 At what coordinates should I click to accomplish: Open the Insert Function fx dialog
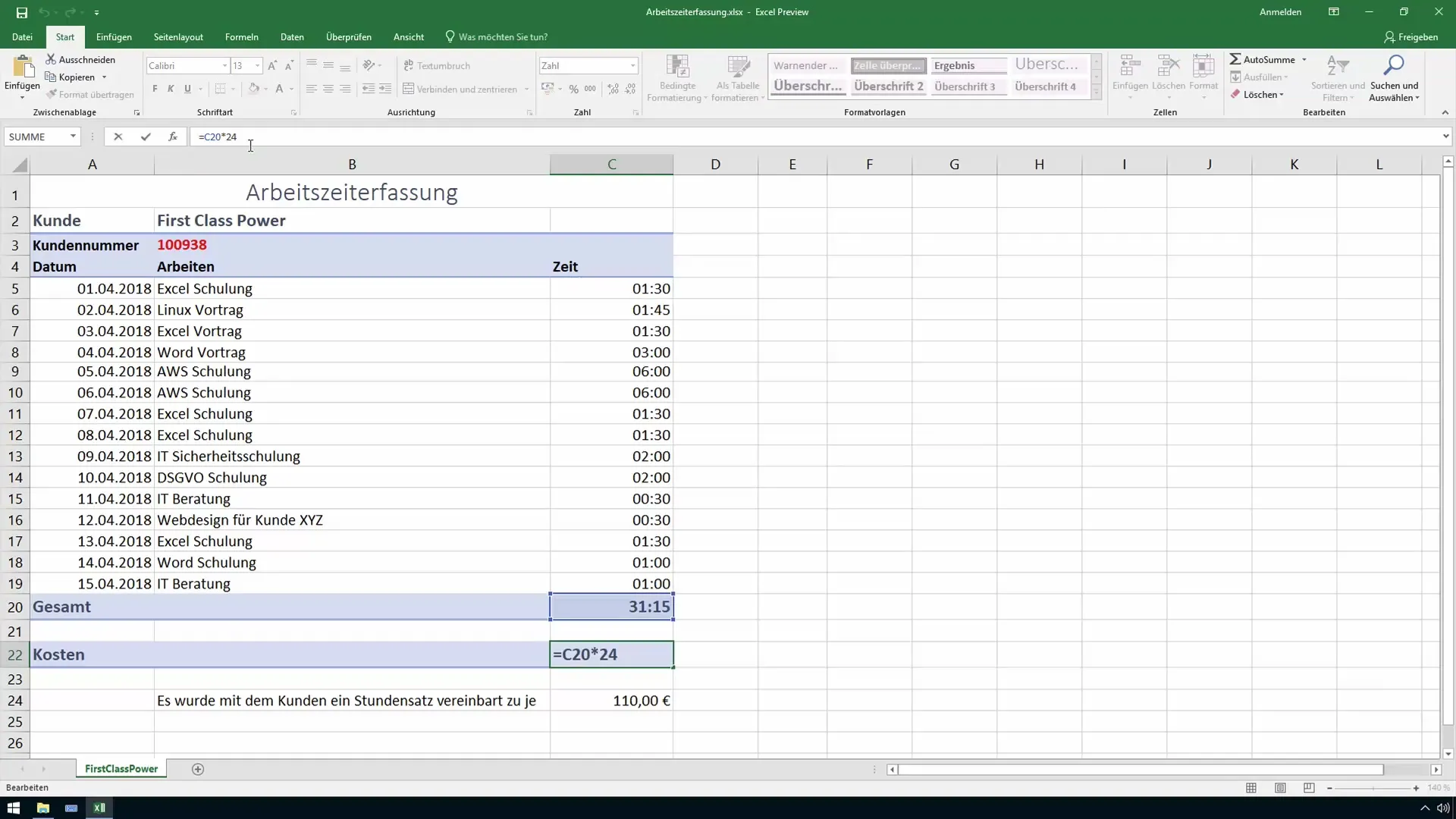pyautogui.click(x=173, y=136)
